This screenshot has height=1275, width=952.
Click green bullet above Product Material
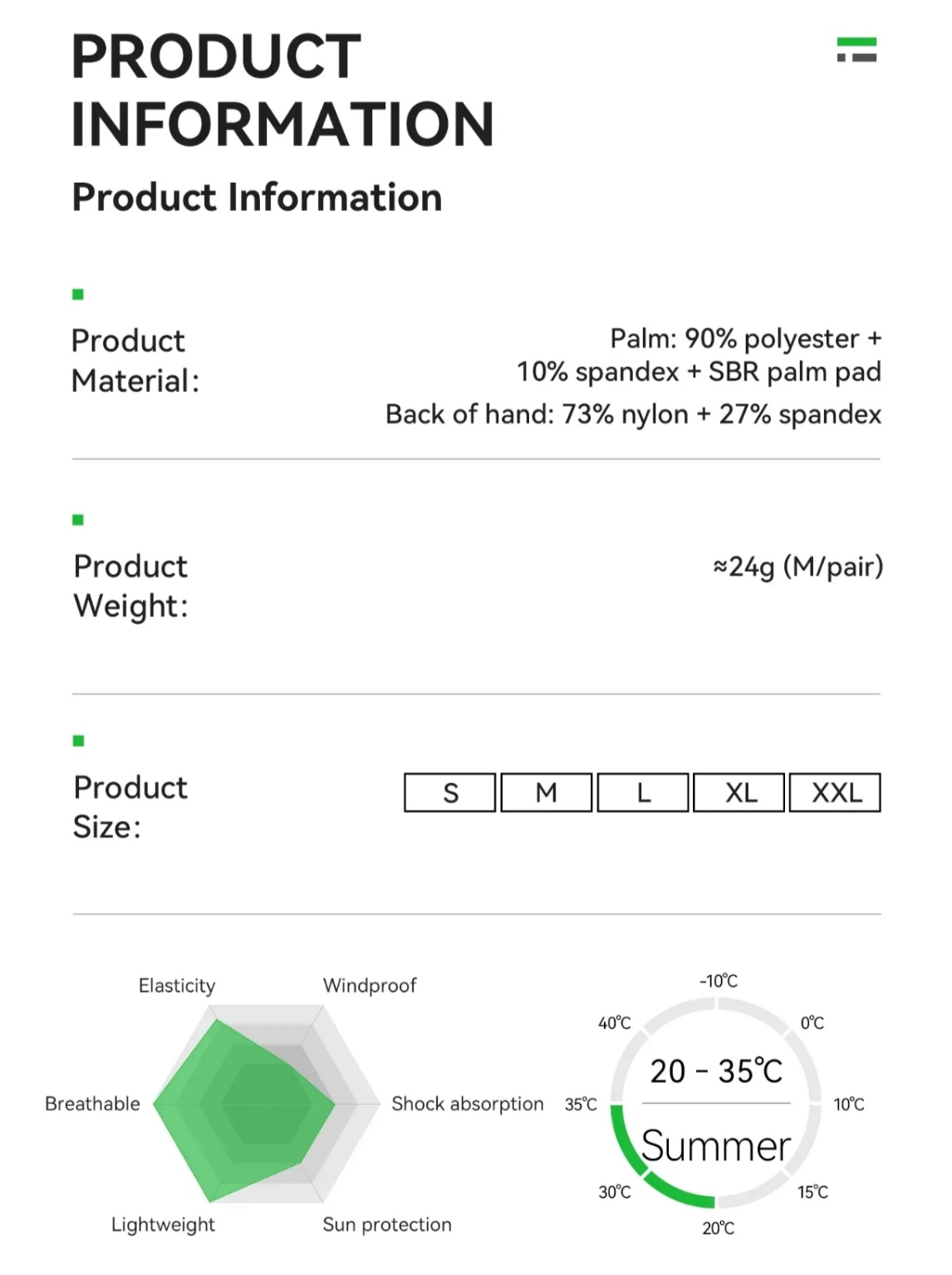(78, 294)
